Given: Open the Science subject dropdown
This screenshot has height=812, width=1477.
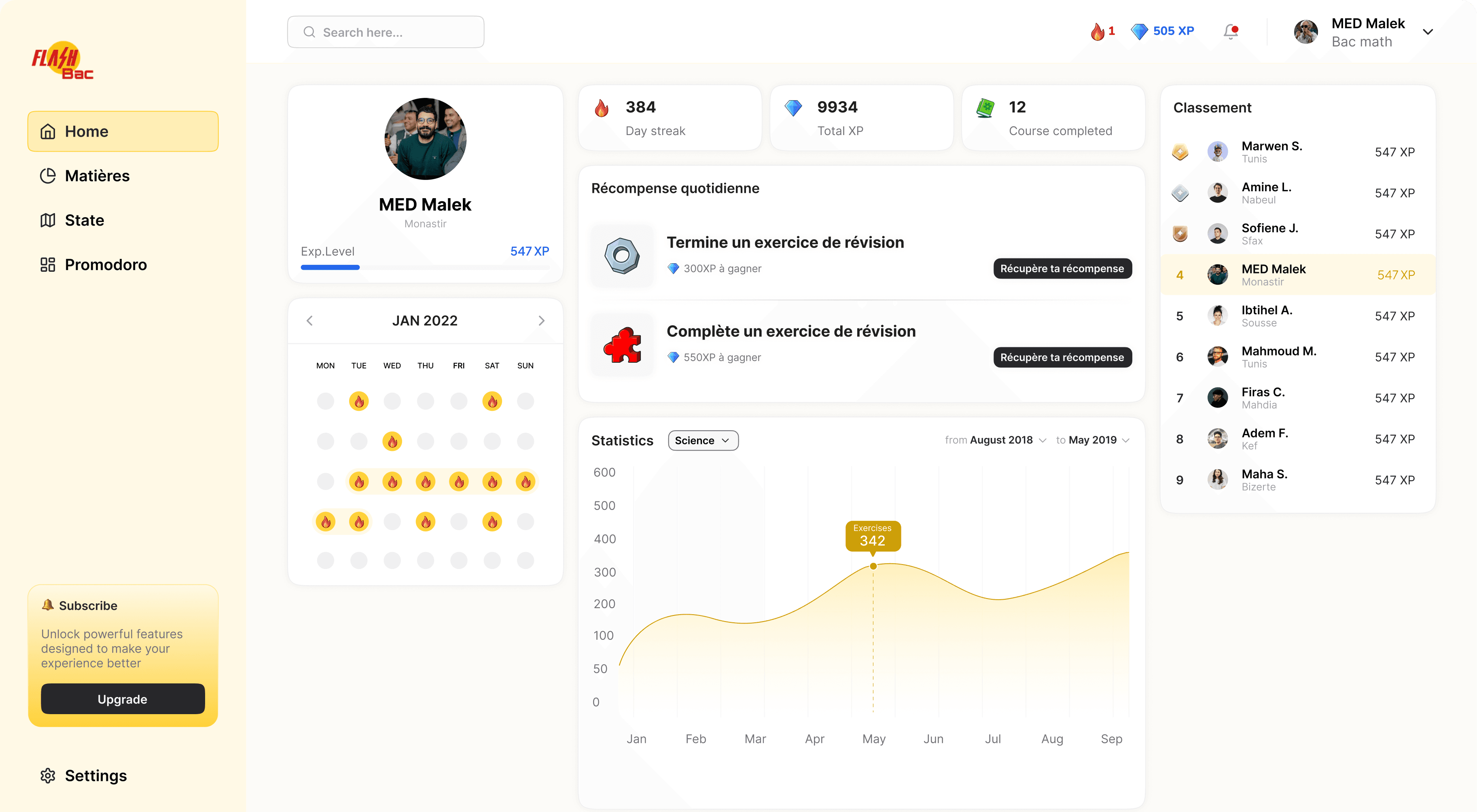Looking at the screenshot, I should tap(703, 440).
